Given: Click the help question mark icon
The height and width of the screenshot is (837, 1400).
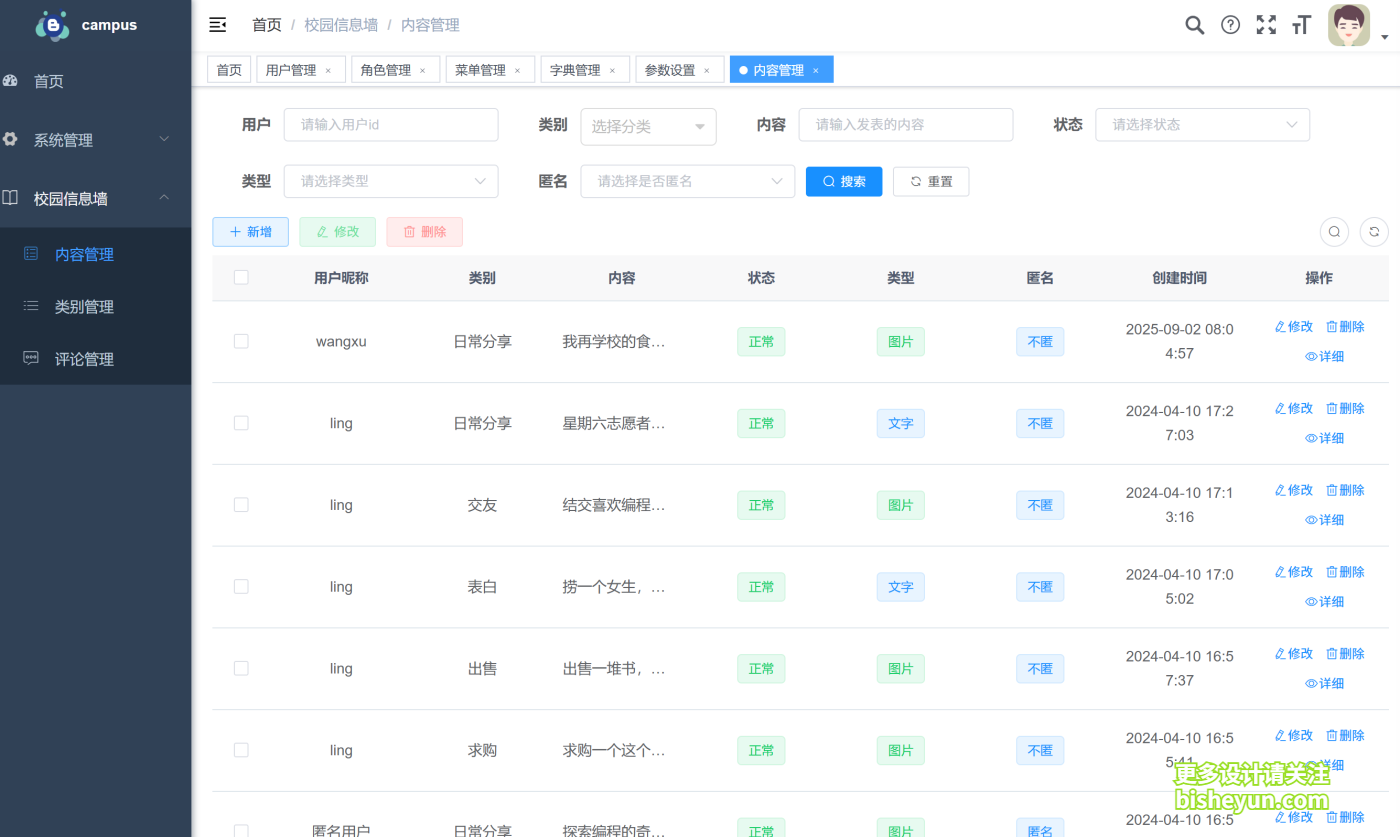Looking at the screenshot, I should pyautogui.click(x=1230, y=25).
